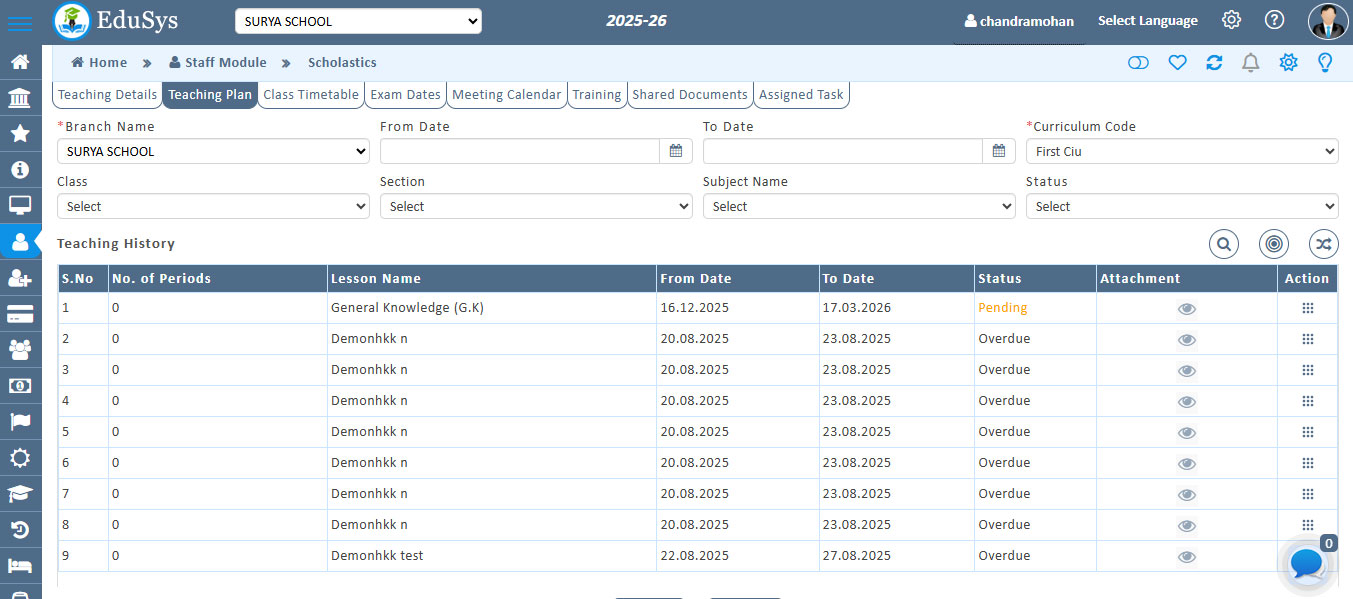Open the notifications bell icon
Image resolution: width=1353 pixels, height=599 pixels.
click(1250, 63)
